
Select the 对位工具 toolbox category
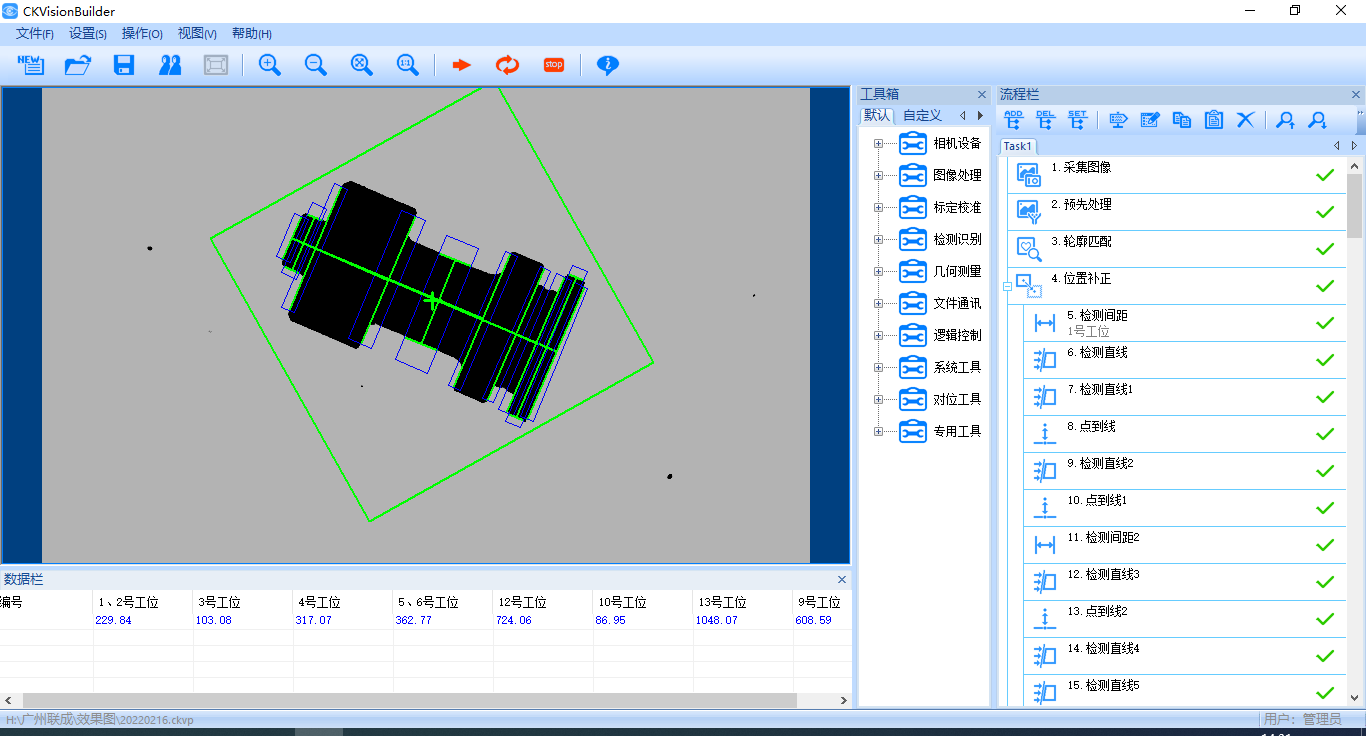click(957, 400)
